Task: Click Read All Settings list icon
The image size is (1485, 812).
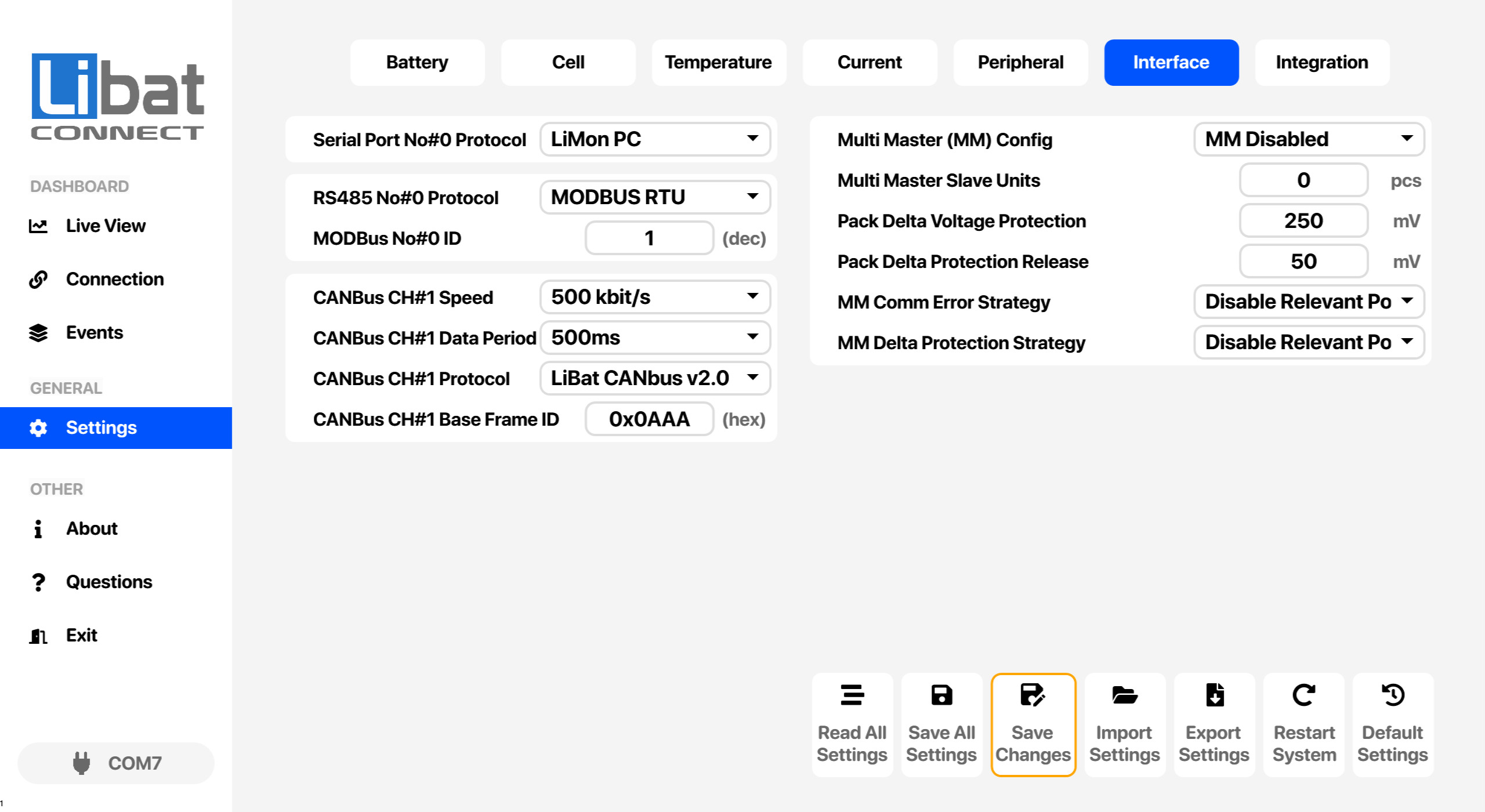Action: pyautogui.click(x=852, y=695)
